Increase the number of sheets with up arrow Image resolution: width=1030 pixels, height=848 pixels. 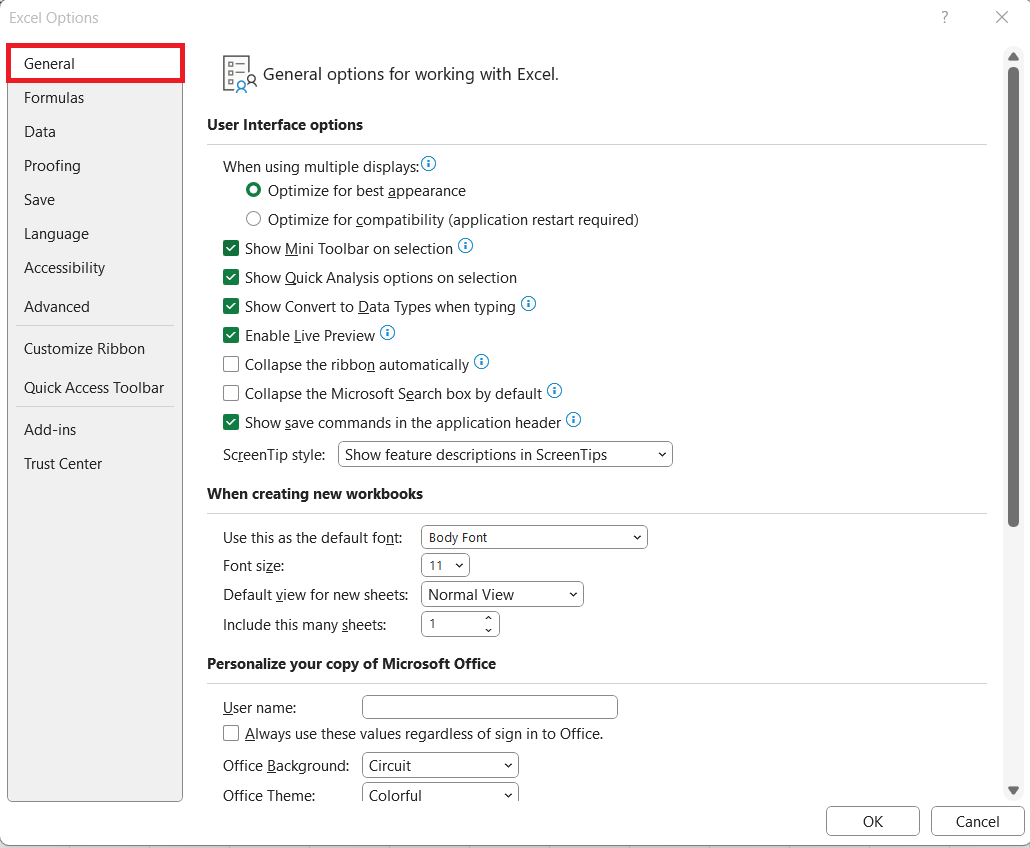[x=488, y=618]
